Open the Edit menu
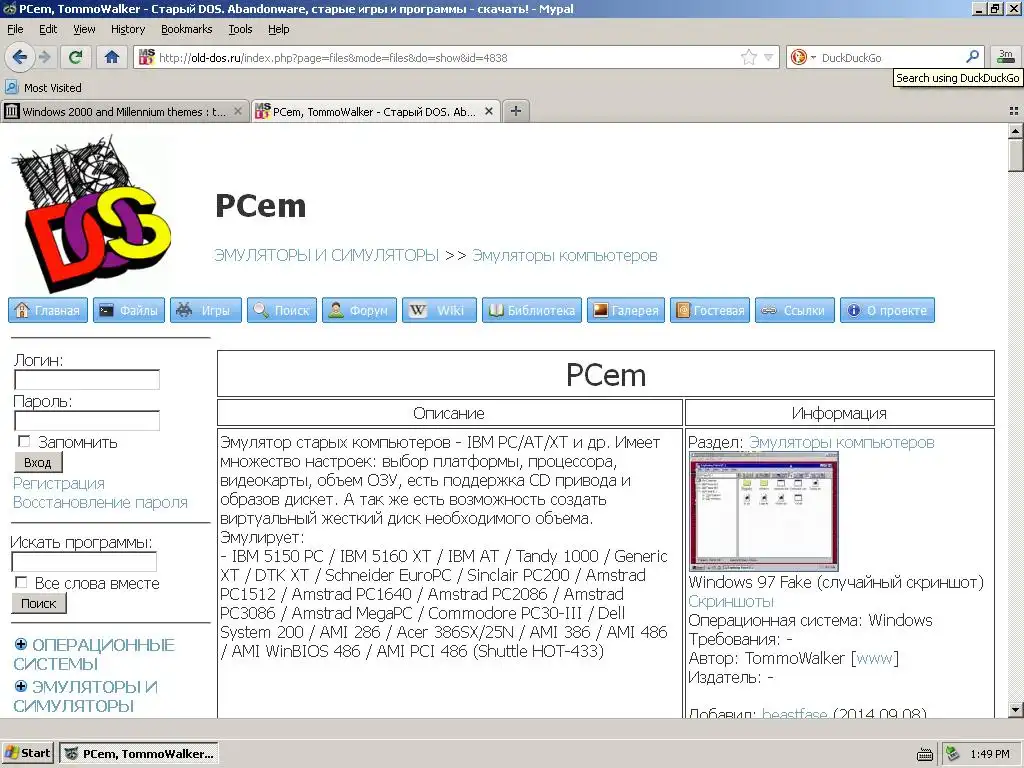The width and height of the screenshot is (1024, 768). pyautogui.click(x=48, y=29)
